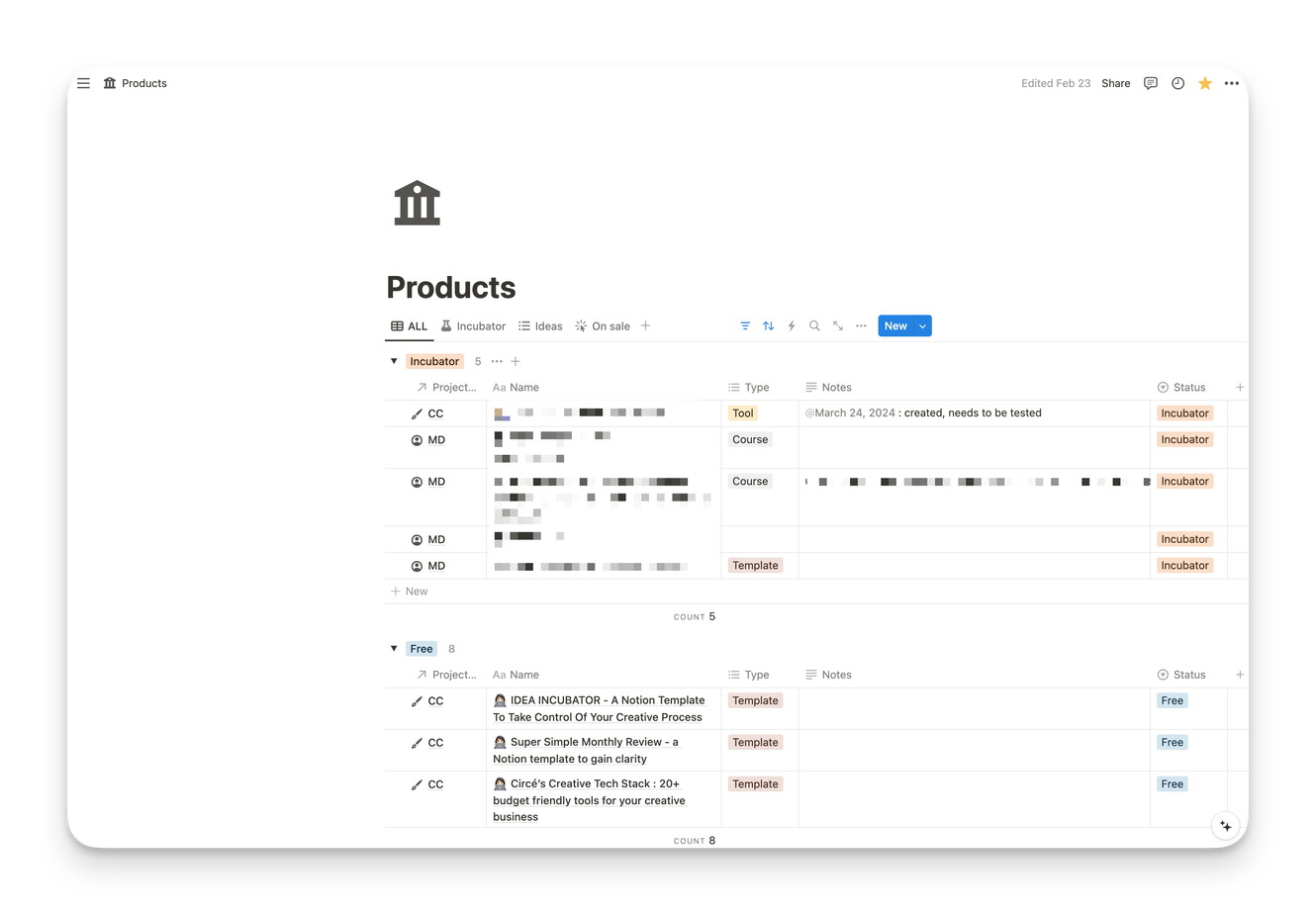Open the On sale view tab
Viewport: 1316px width, 915px height.
(x=603, y=326)
